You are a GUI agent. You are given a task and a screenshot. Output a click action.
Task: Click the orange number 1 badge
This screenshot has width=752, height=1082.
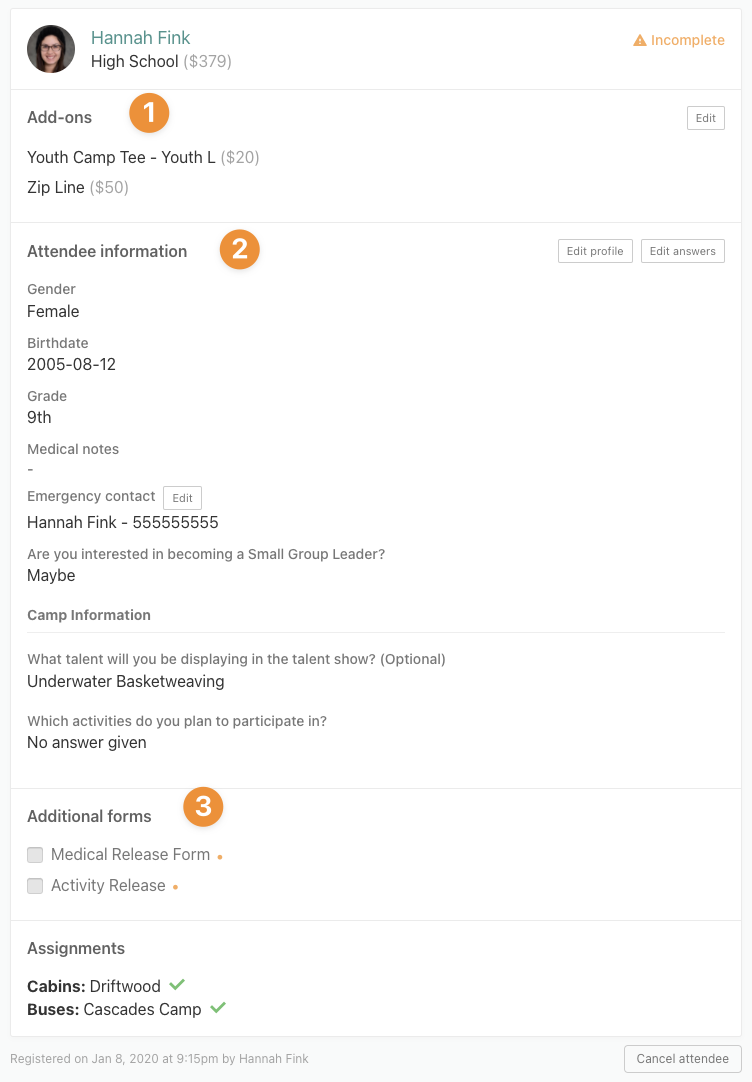pyautogui.click(x=149, y=112)
